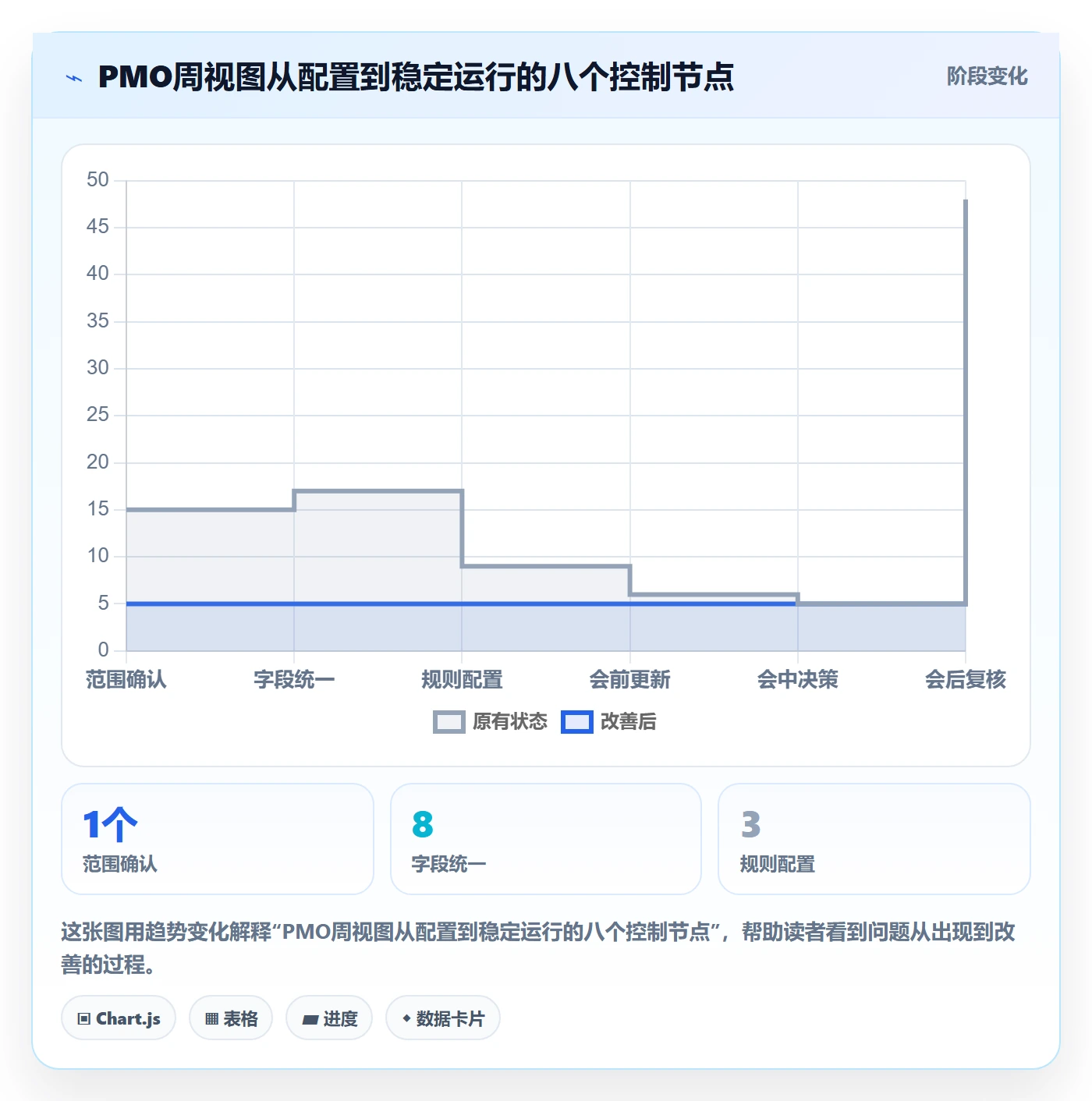The width and height of the screenshot is (1092, 1101).
Task: Open the 8 字段统一 data card
Action: pyautogui.click(x=546, y=839)
